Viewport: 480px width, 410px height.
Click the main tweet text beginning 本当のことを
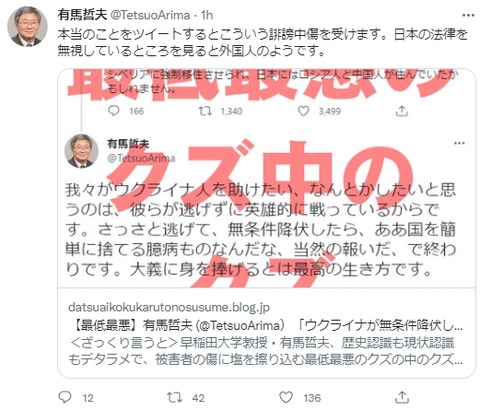pyautogui.click(x=262, y=43)
